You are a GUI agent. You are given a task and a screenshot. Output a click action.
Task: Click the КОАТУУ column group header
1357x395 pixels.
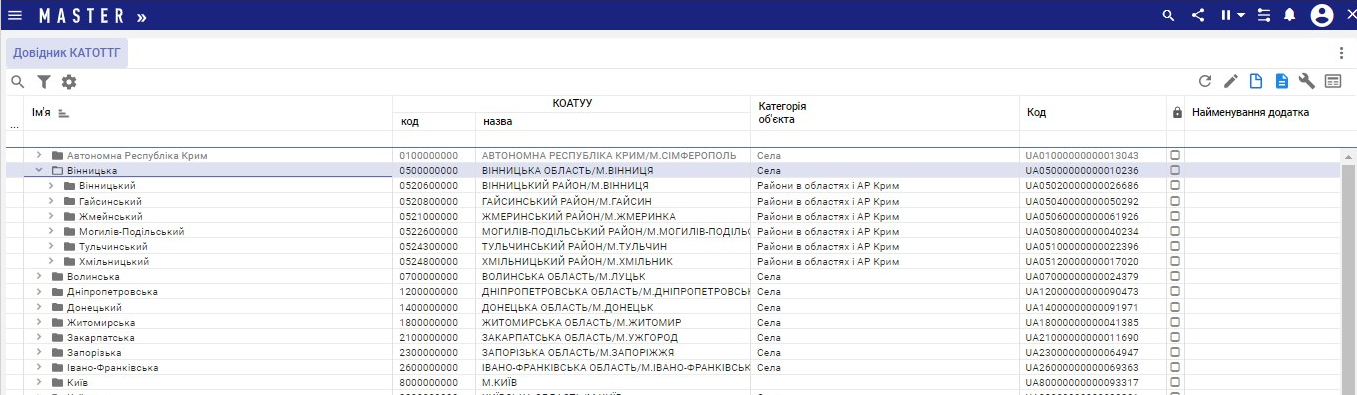pyautogui.click(x=572, y=103)
